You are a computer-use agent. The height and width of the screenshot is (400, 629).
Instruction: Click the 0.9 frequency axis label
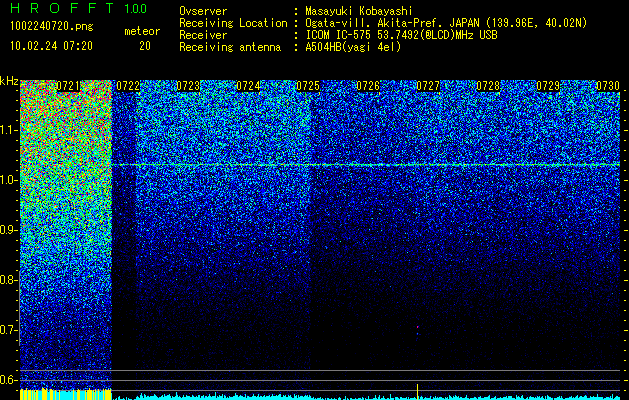(x=9, y=230)
